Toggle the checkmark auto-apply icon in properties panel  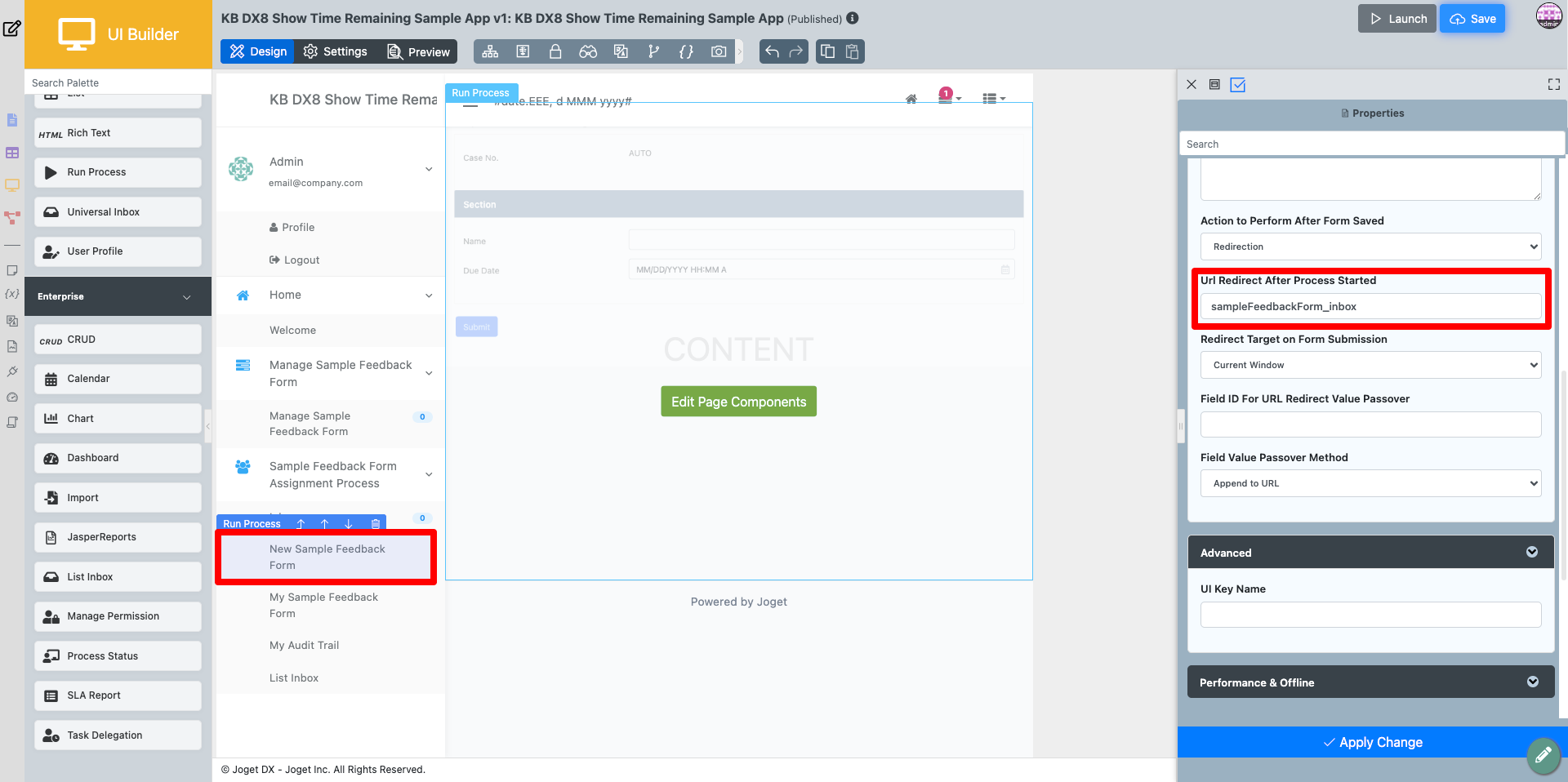(1238, 84)
